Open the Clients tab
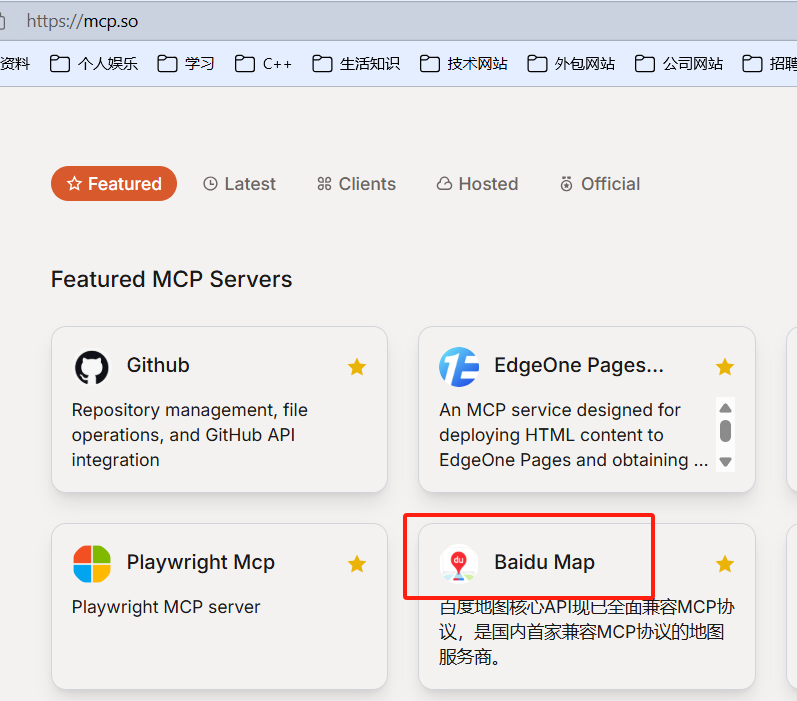Viewport: 797px width, 701px height. tap(356, 184)
